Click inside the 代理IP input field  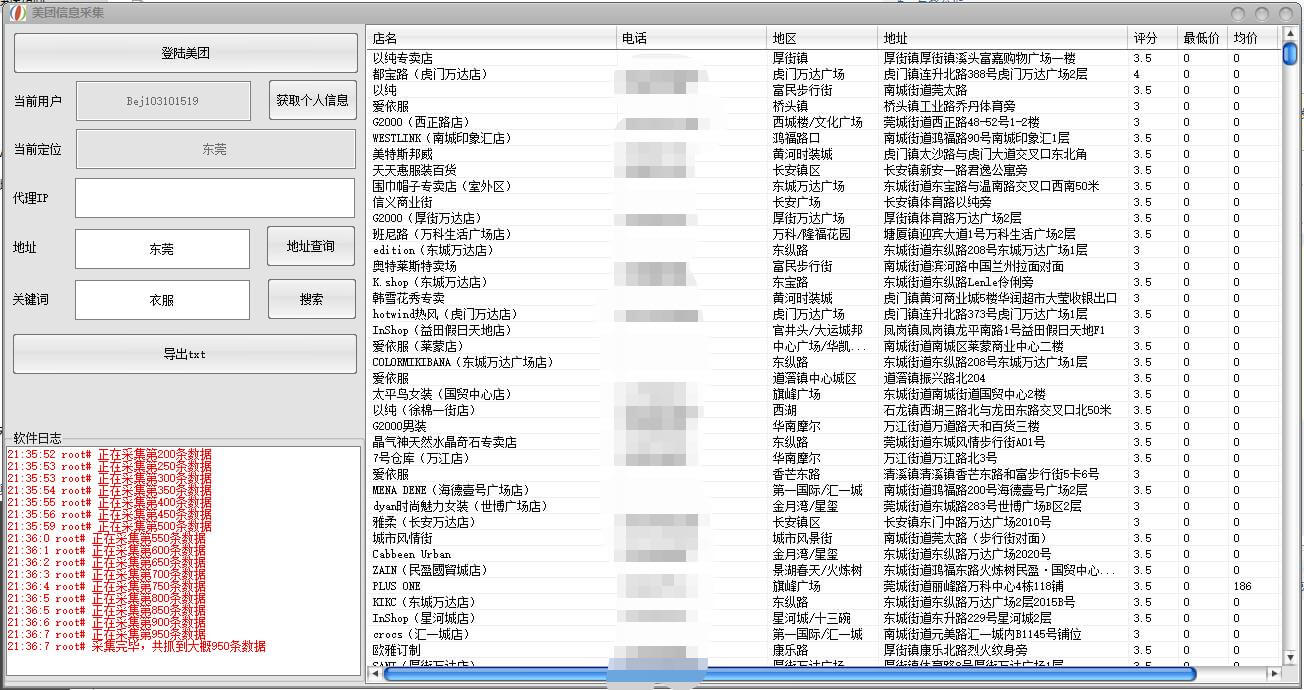(213, 198)
